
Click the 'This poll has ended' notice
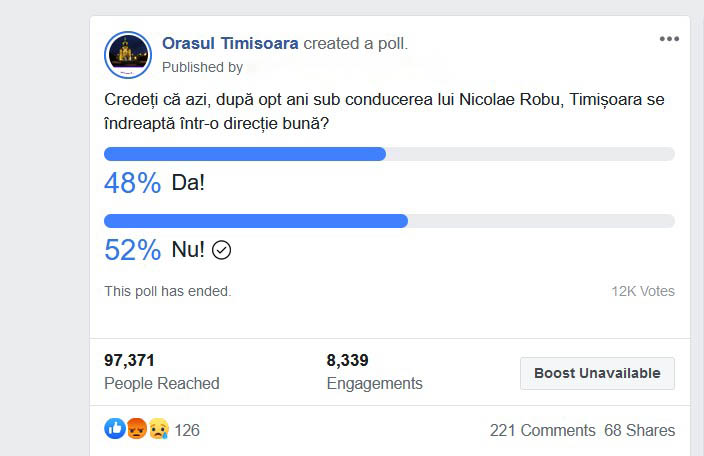(x=168, y=291)
